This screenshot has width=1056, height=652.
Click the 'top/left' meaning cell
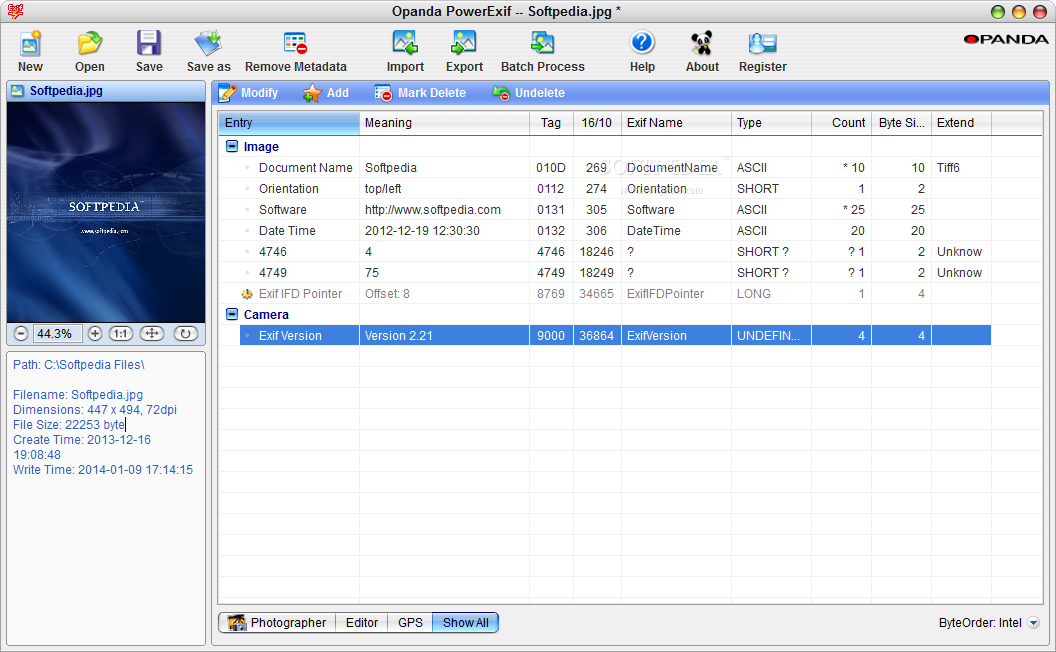click(444, 189)
